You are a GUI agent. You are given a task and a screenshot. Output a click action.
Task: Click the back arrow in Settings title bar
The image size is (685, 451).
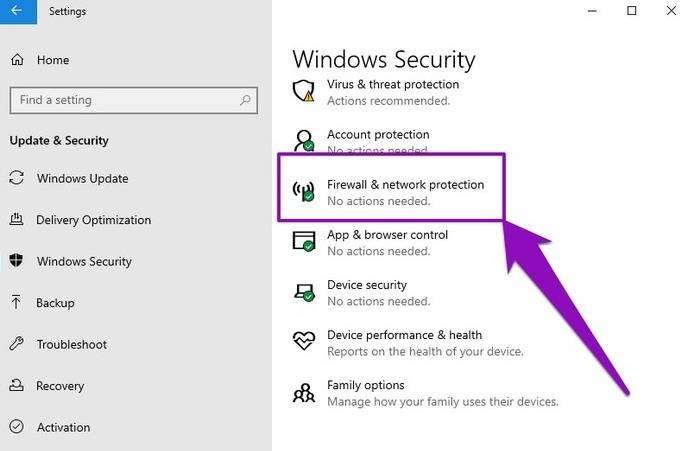pyautogui.click(x=17, y=12)
